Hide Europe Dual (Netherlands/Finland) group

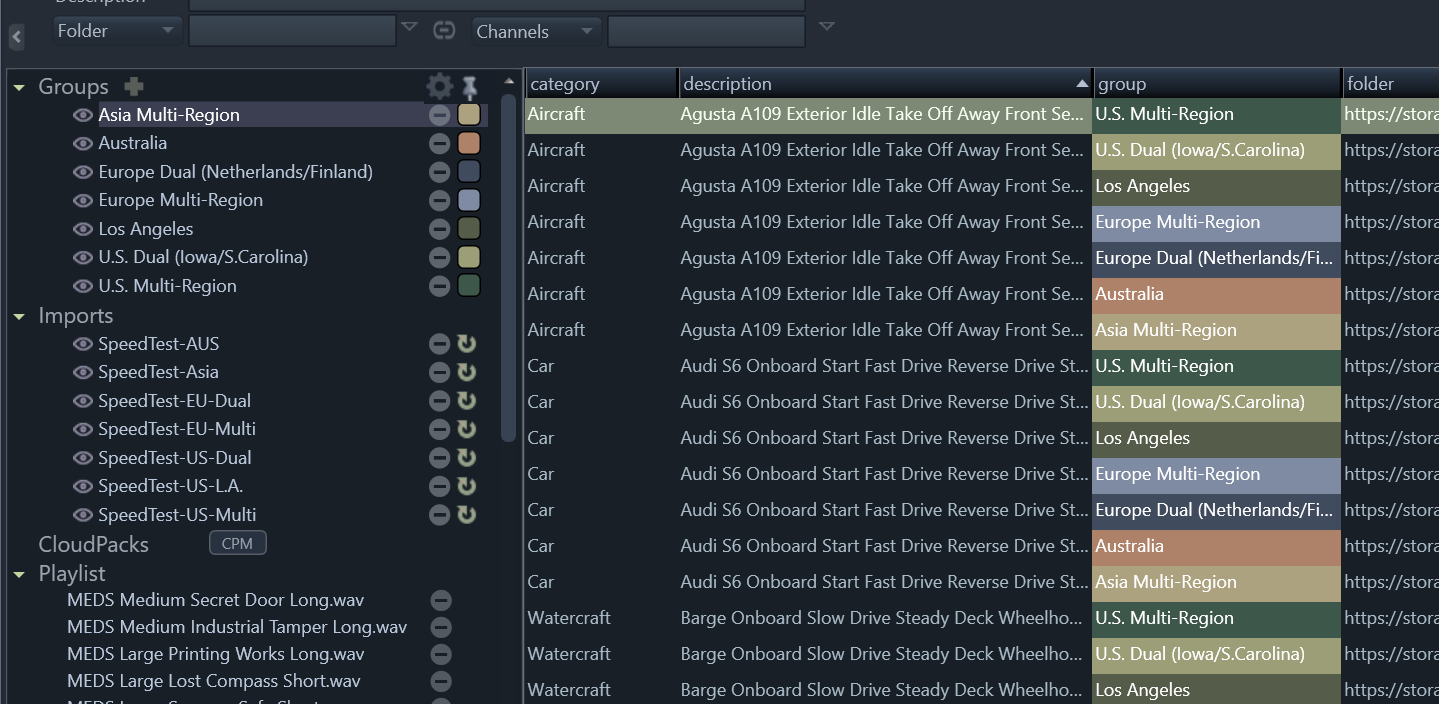(83, 172)
